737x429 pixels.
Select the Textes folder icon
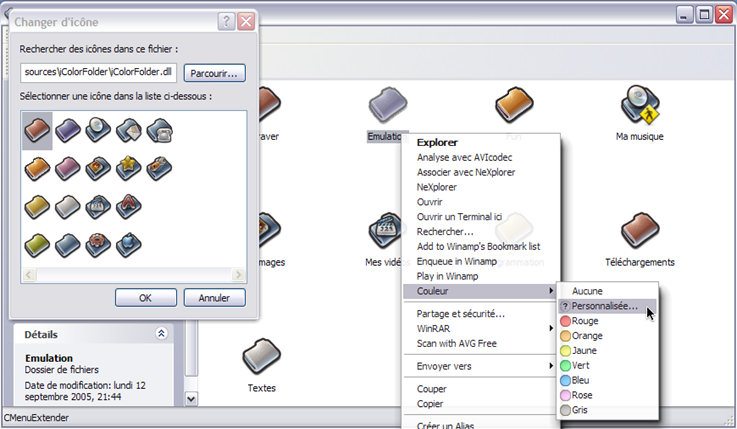261,360
